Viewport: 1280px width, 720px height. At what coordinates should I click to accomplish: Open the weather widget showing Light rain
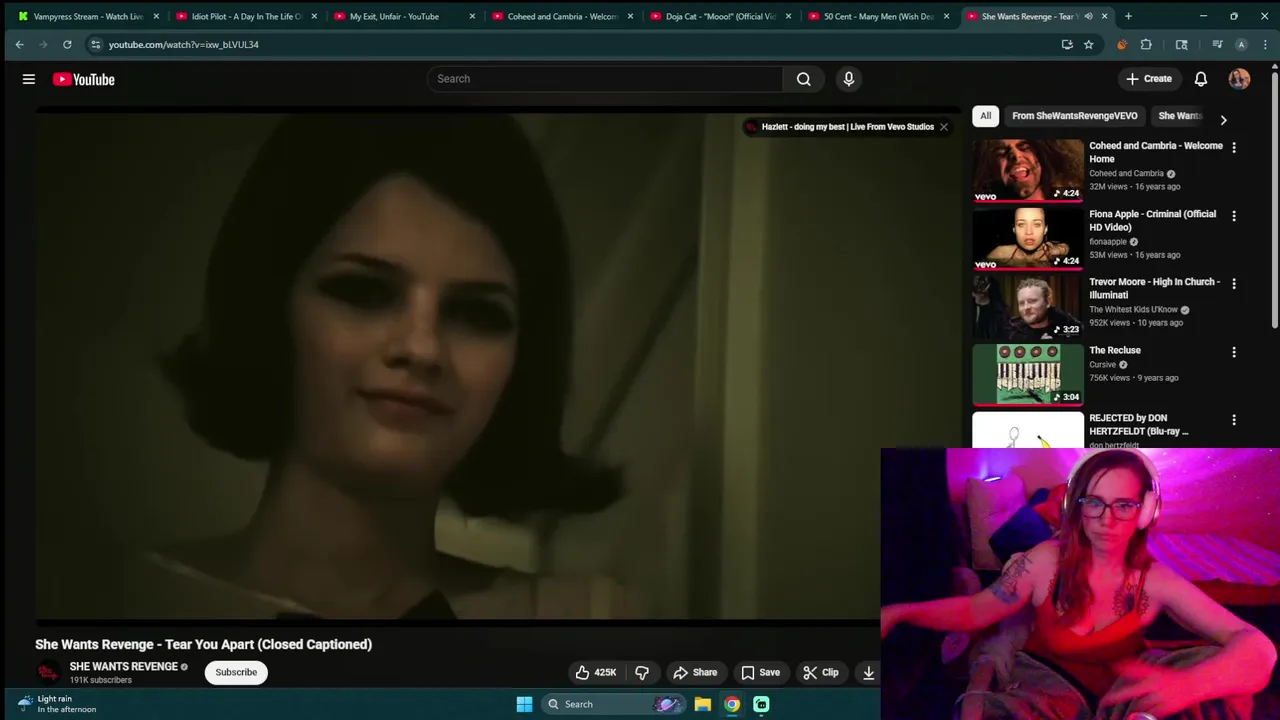click(x=57, y=704)
